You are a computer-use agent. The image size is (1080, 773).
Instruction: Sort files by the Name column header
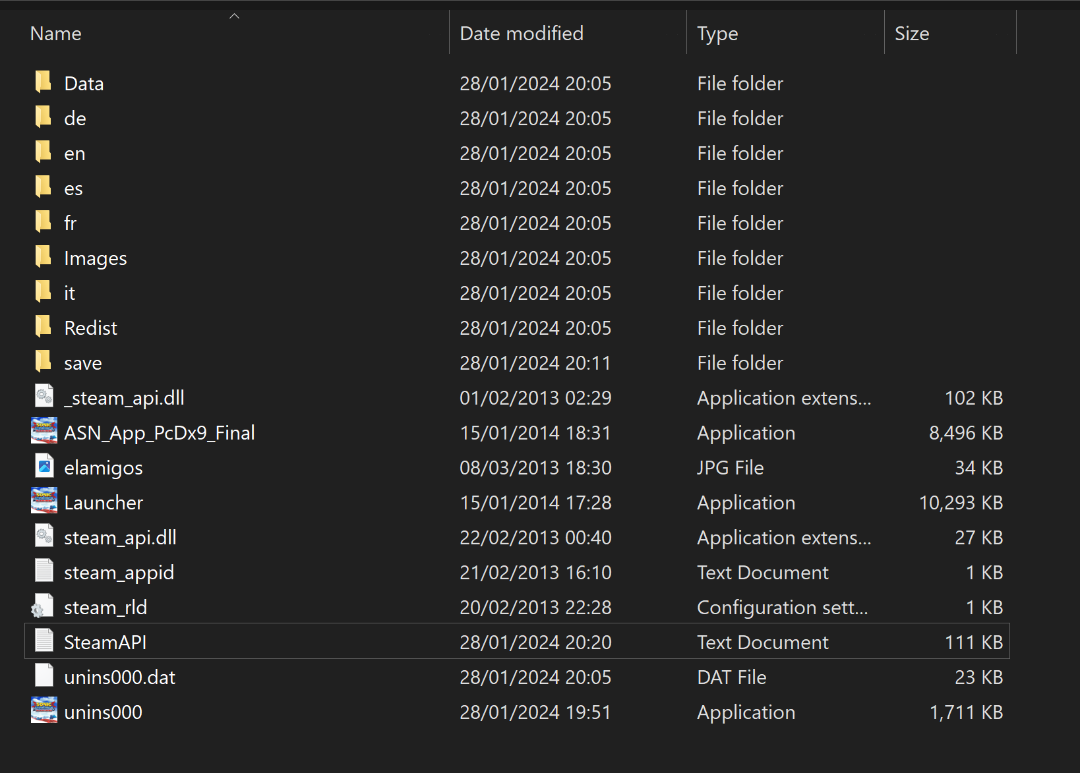point(56,33)
